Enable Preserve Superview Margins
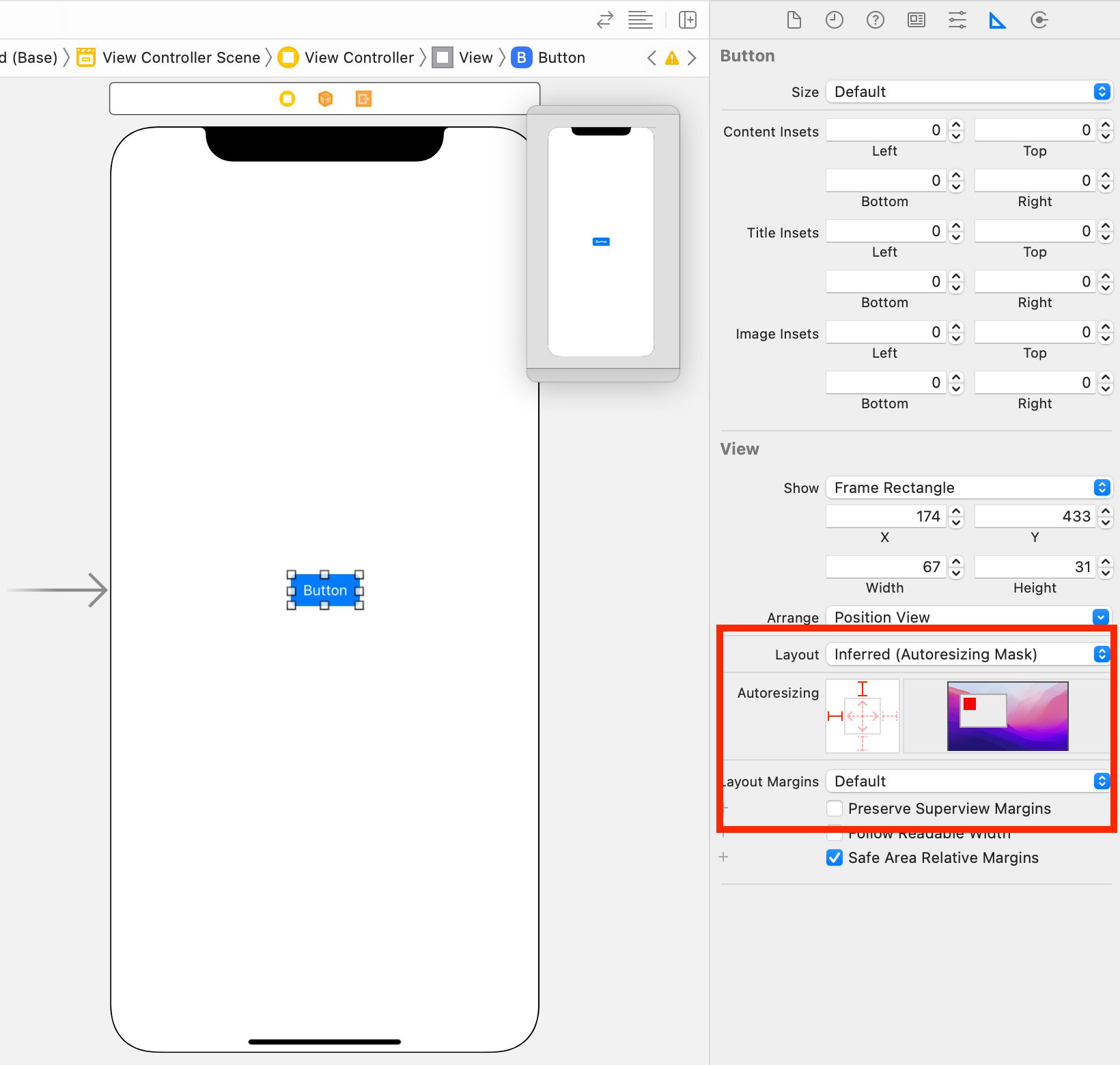Screen dimensions: 1120x1065 point(834,808)
